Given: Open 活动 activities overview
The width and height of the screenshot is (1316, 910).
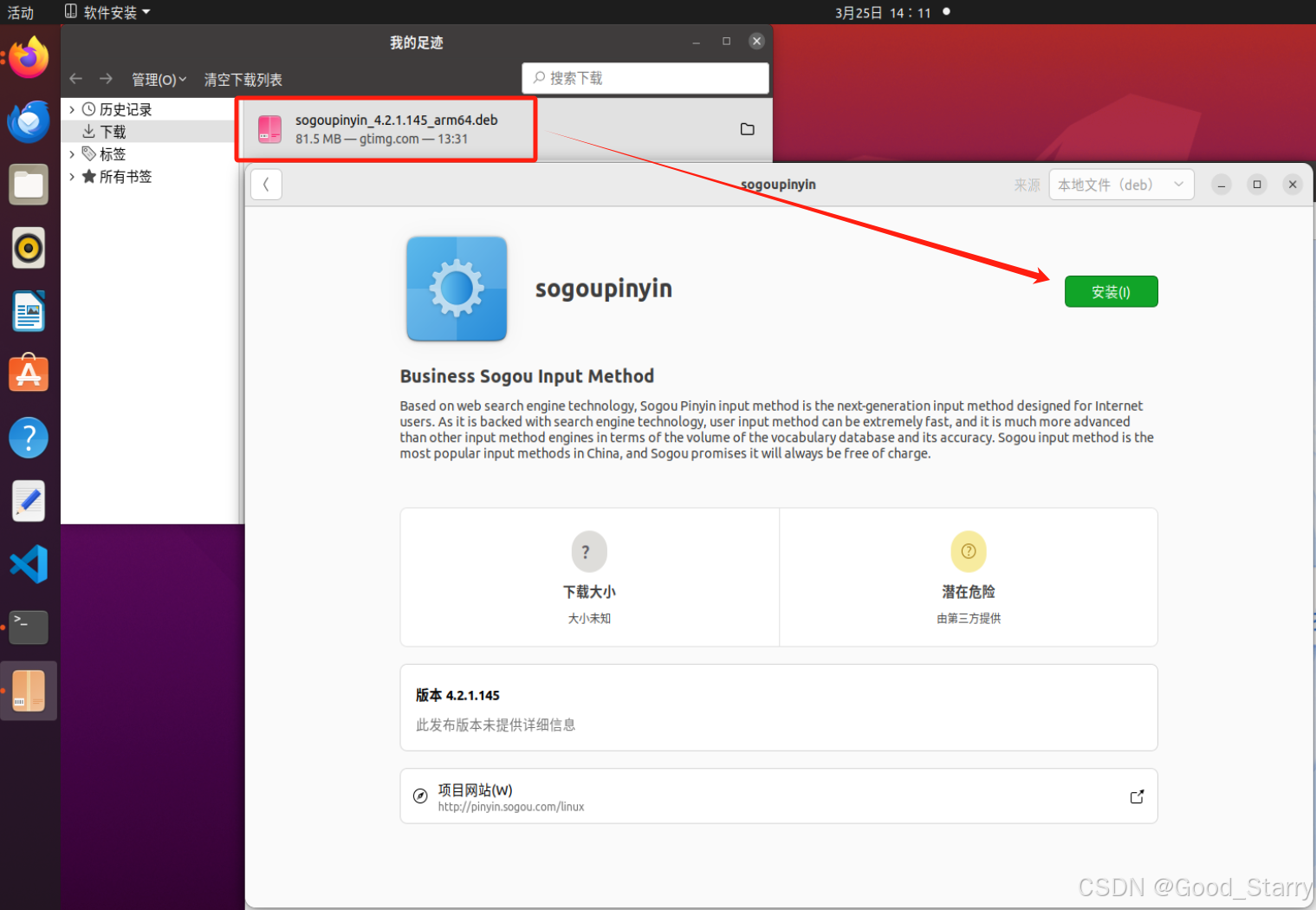Looking at the screenshot, I should [x=21, y=12].
